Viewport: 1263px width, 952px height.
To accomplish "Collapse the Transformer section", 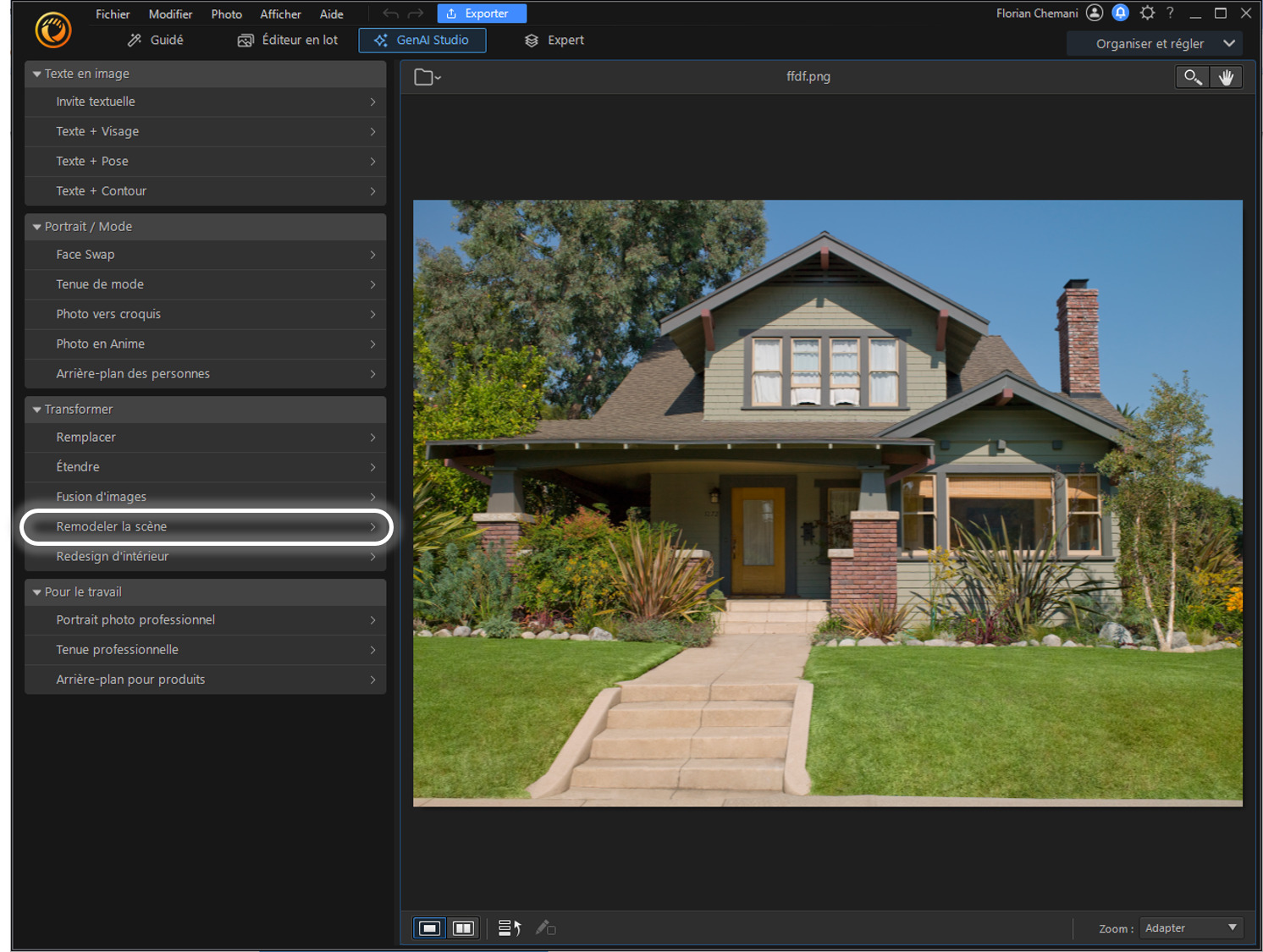I will (x=37, y=410).
